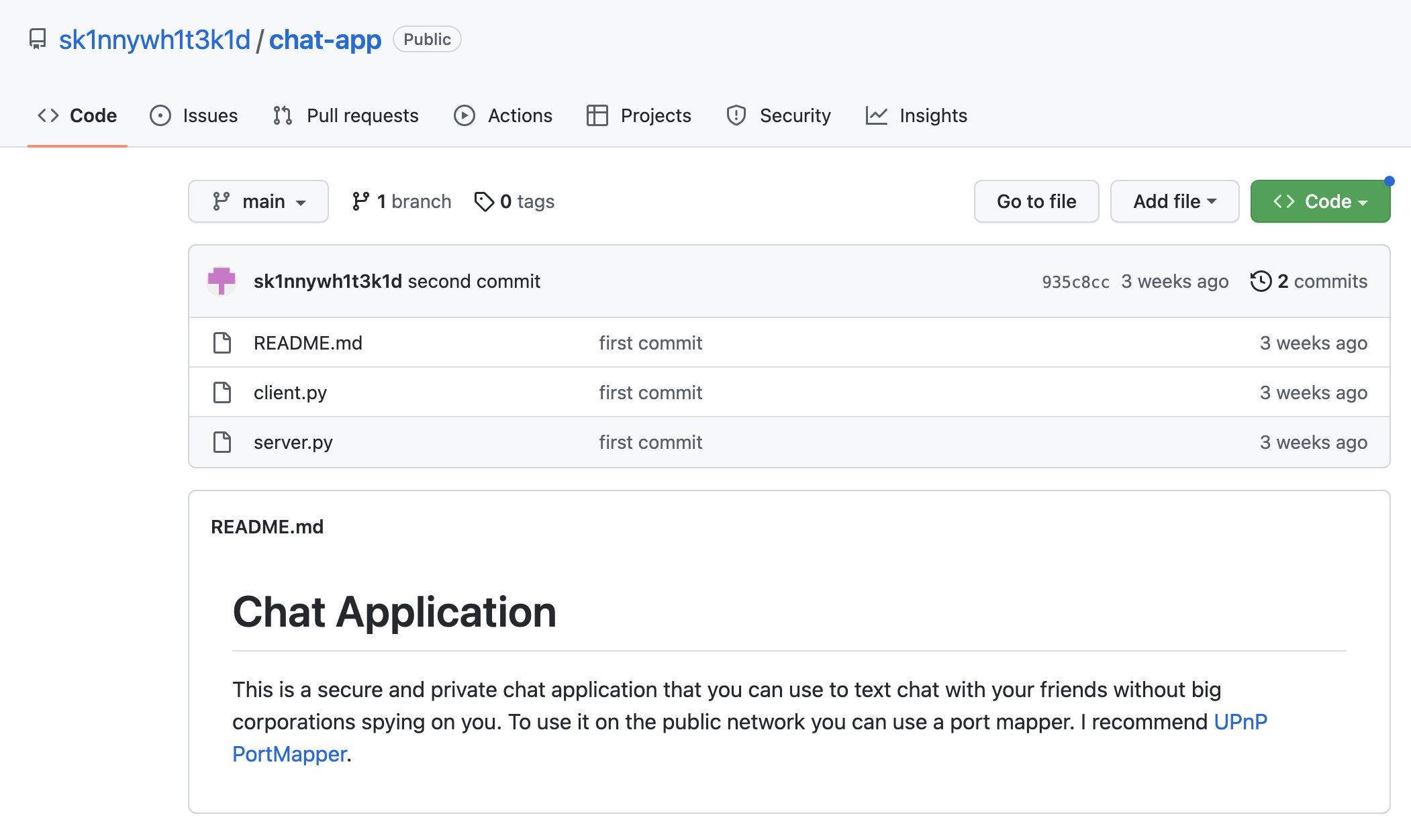Open first commit message on server.py row
This screenshot has height=840, width=1411.
pos(650,442)
